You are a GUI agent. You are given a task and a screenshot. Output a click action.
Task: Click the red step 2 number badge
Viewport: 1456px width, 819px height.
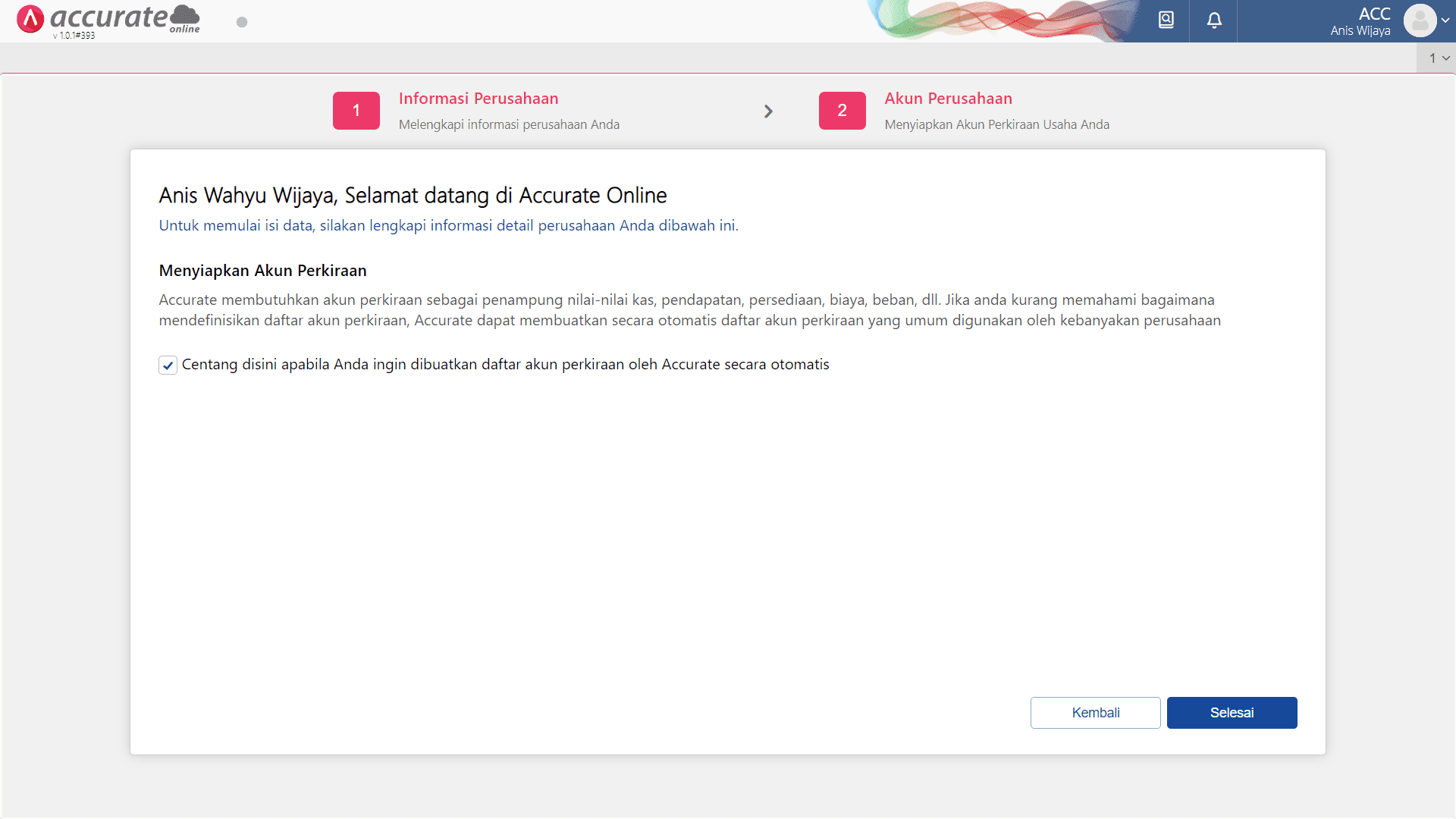(842, 111)
